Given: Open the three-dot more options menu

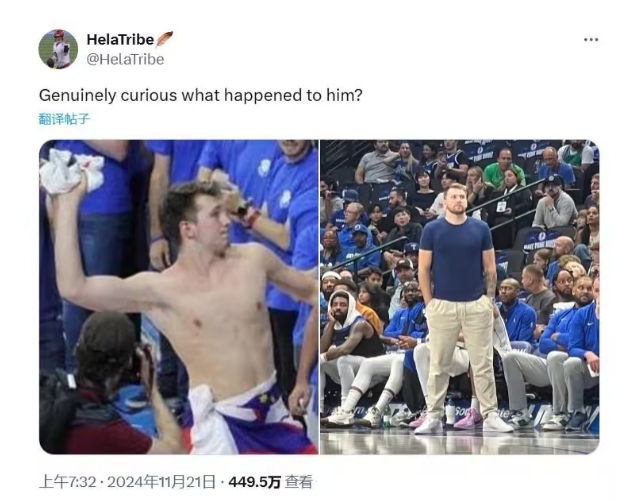Looking at the screenshot, I should point(590,39).
